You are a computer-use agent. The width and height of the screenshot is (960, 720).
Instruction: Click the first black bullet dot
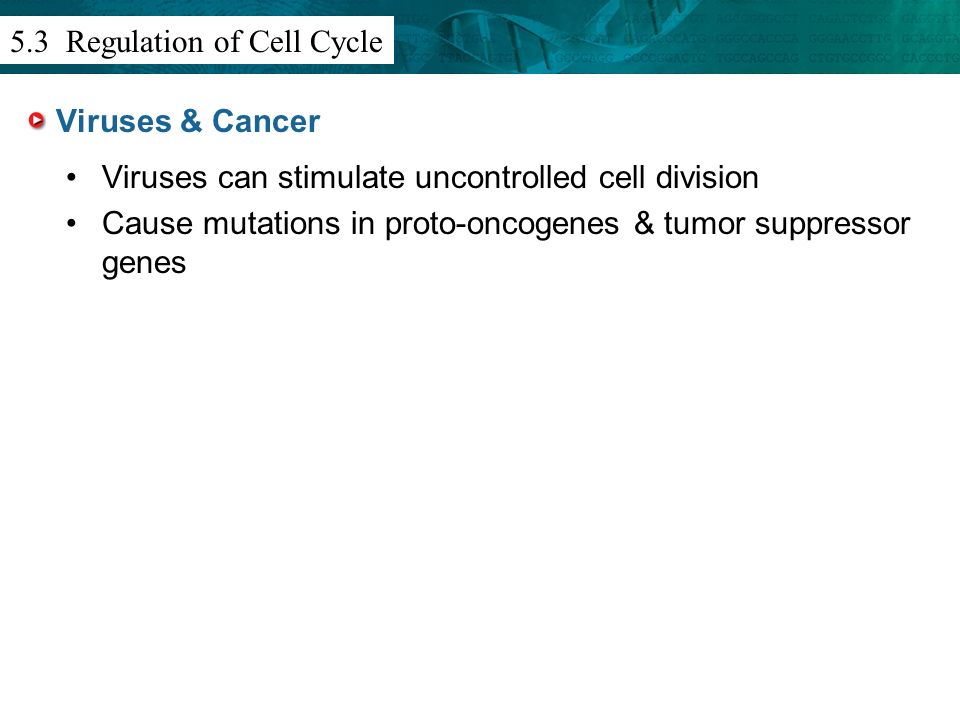pyautogui.click(x=72, y=178)
